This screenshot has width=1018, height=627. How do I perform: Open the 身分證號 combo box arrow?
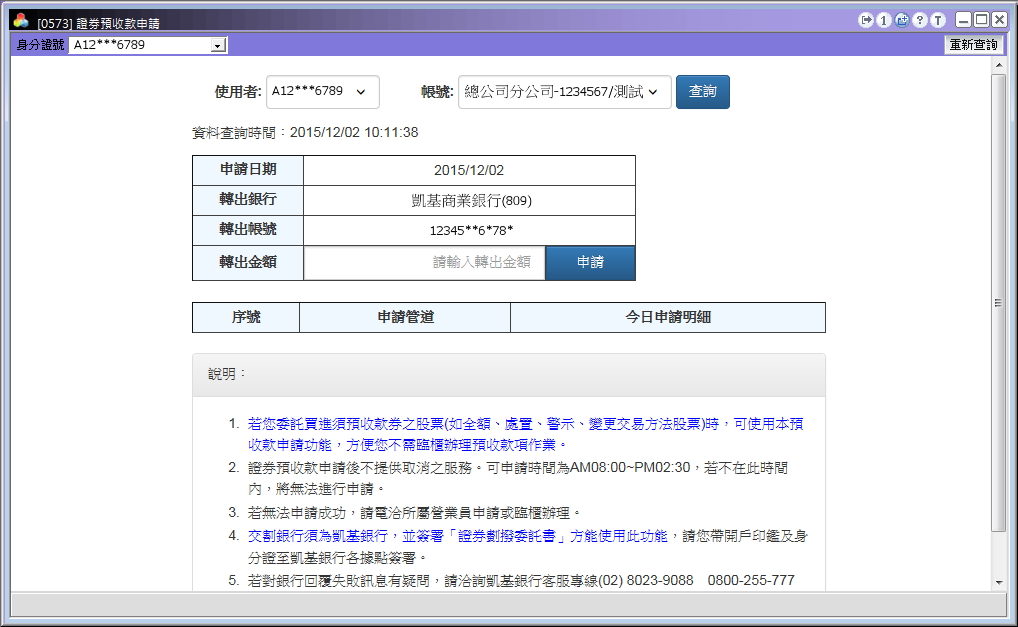(218, 45)
